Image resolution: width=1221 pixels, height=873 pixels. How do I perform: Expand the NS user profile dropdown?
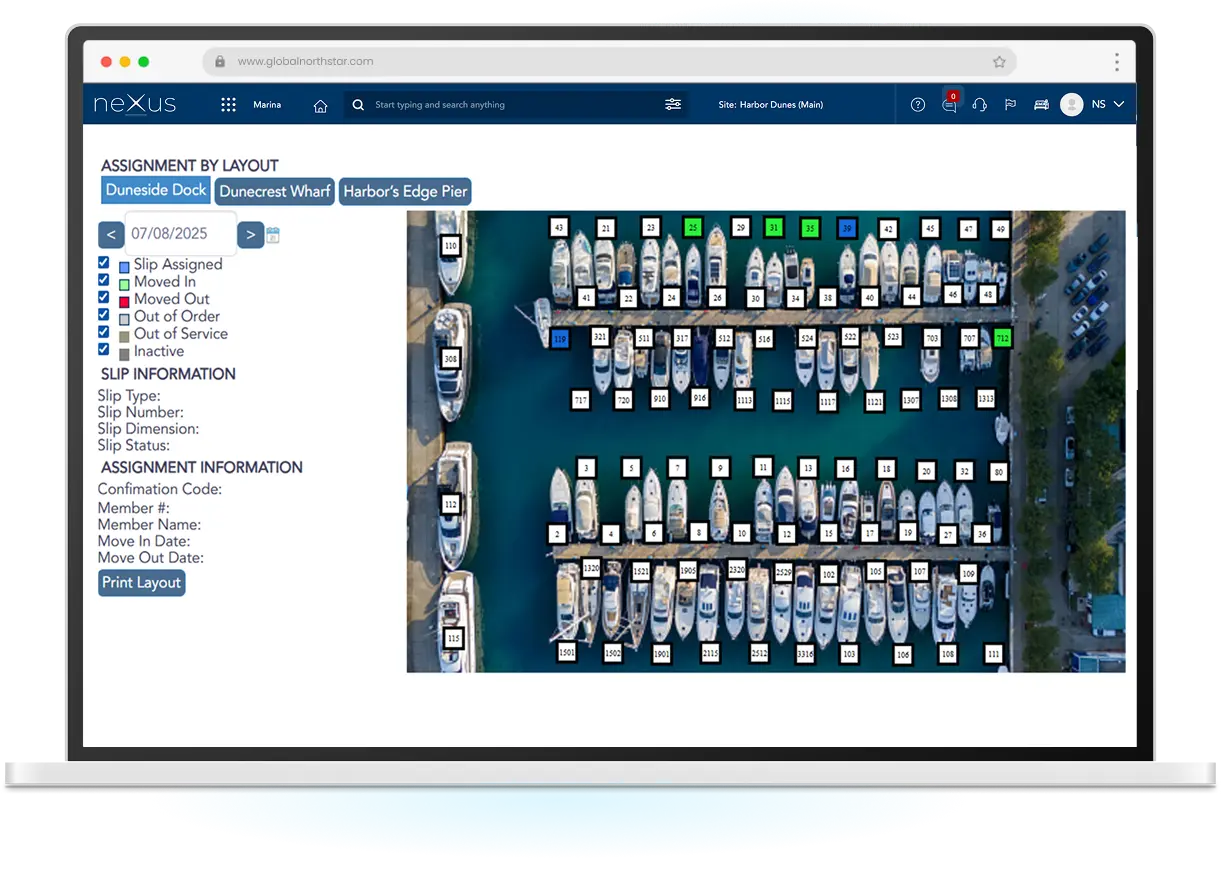(x=1118, y=104)
